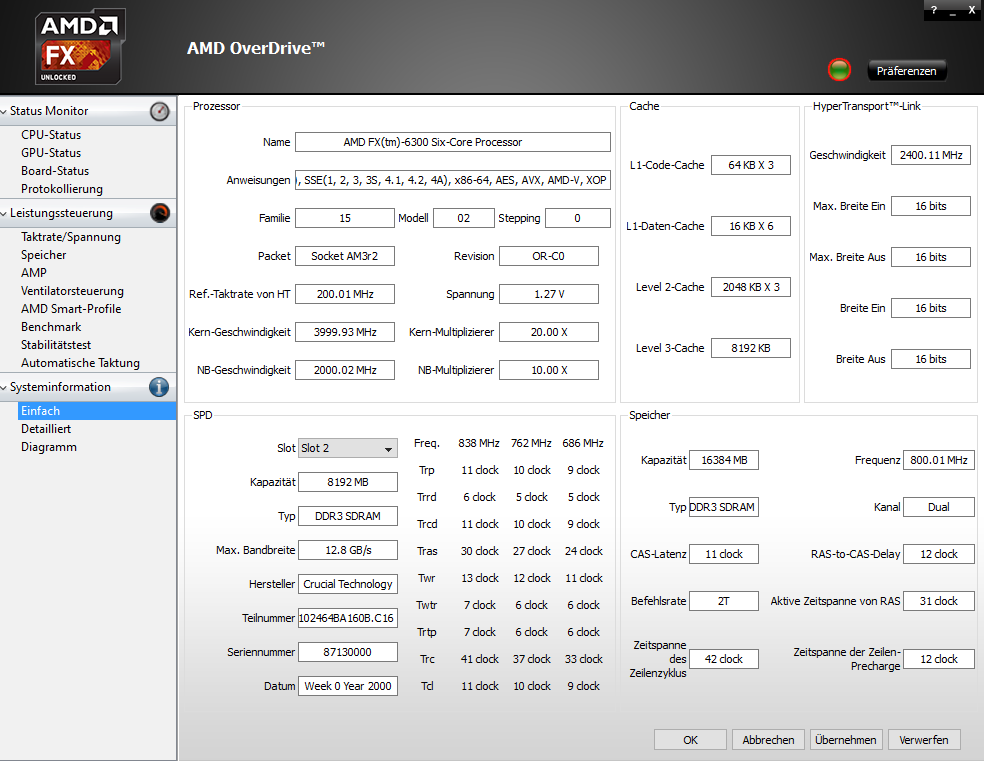Open Automatische Taktung page
The image size is (984, 761).
pyautogui.click(x=80, y=363)
